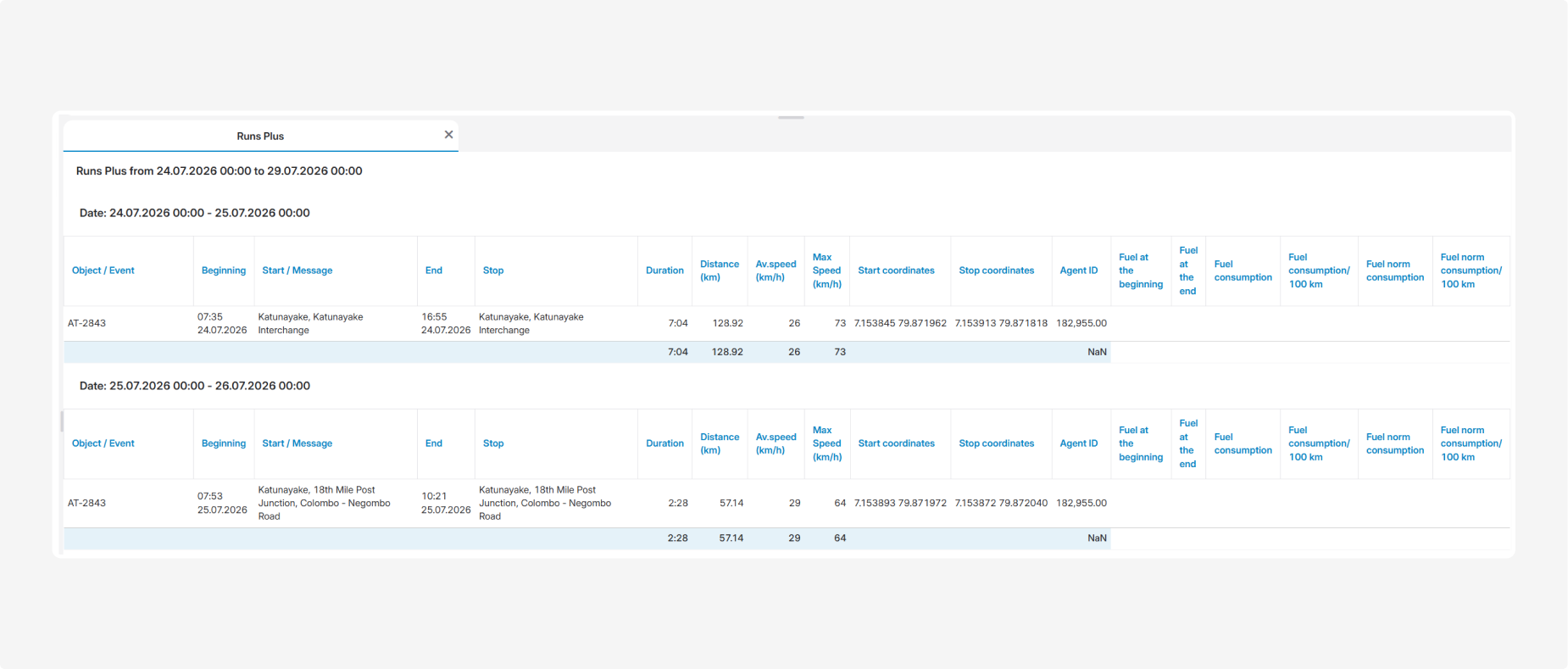Click Duration header in first table
Image resolution: width=1568 pixels, height=669 pixels.
pos(664,270)
